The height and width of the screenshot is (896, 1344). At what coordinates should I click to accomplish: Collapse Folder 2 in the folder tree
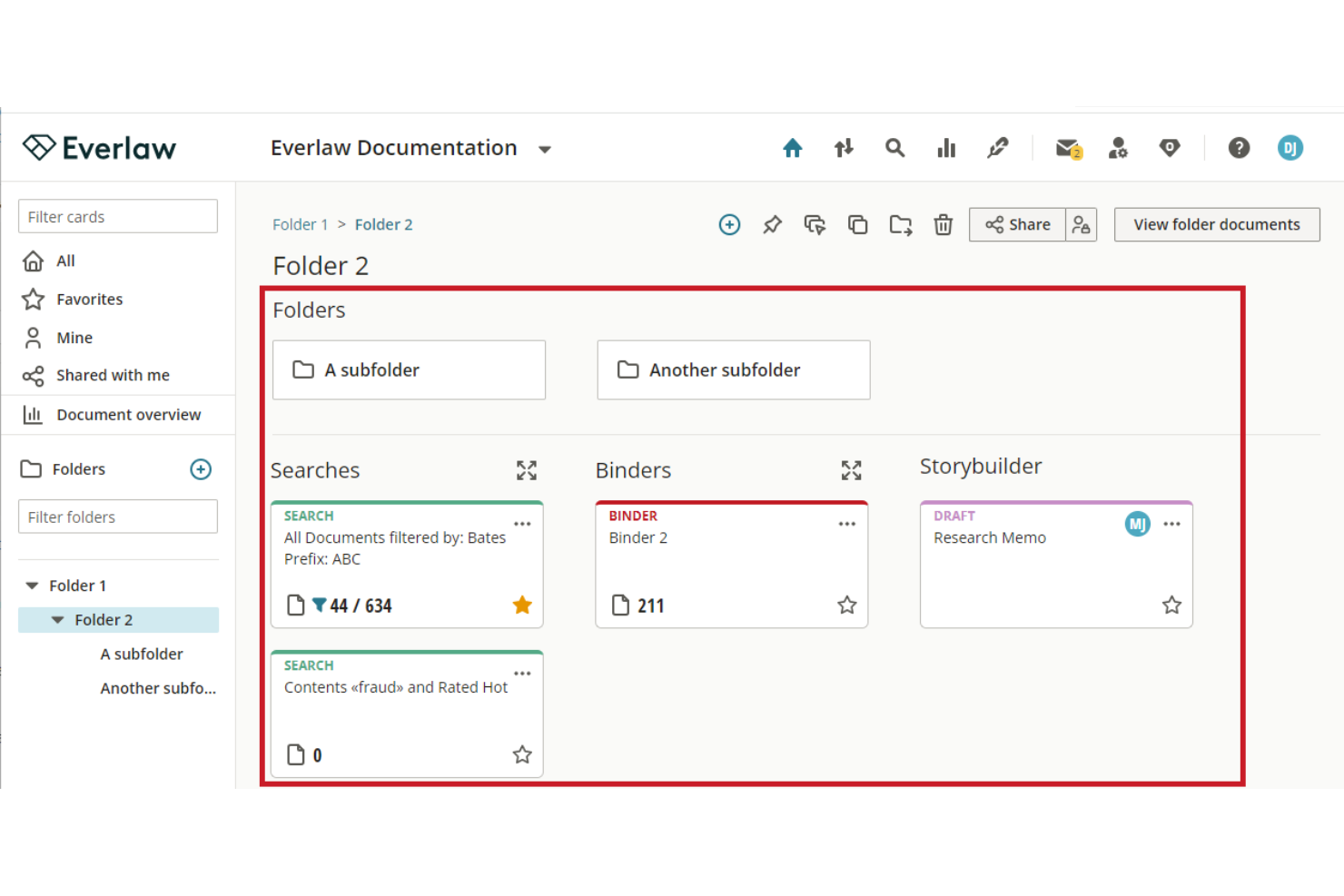pyautogui.click(x=58, y=620)
